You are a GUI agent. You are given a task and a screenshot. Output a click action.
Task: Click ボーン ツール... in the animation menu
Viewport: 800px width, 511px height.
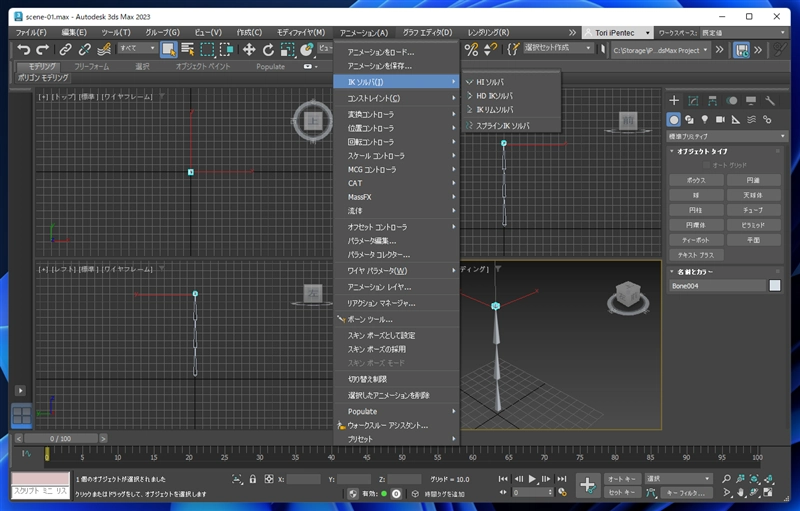click(396, 319)
